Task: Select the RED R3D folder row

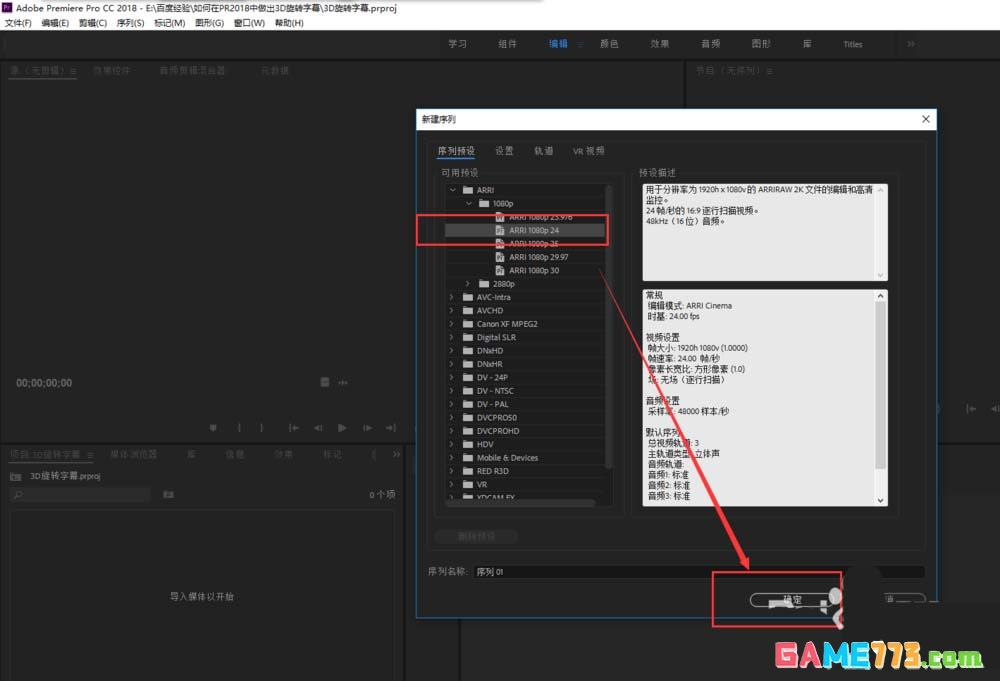Action: pyautogui.click(x=525, y=471)
